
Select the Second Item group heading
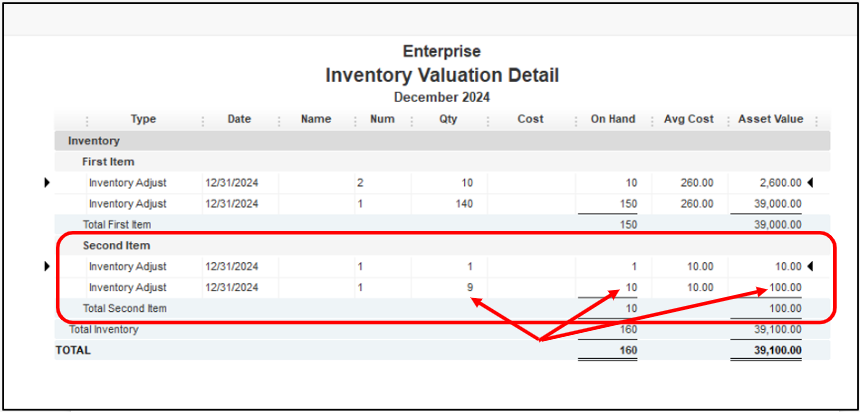(115, 246)
